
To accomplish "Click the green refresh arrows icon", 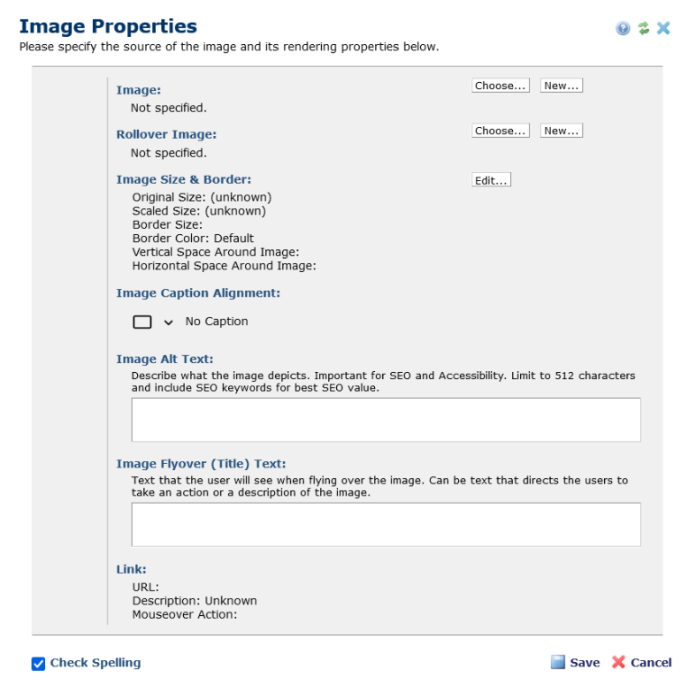I will pyautogui.click(x=643, y=28).
